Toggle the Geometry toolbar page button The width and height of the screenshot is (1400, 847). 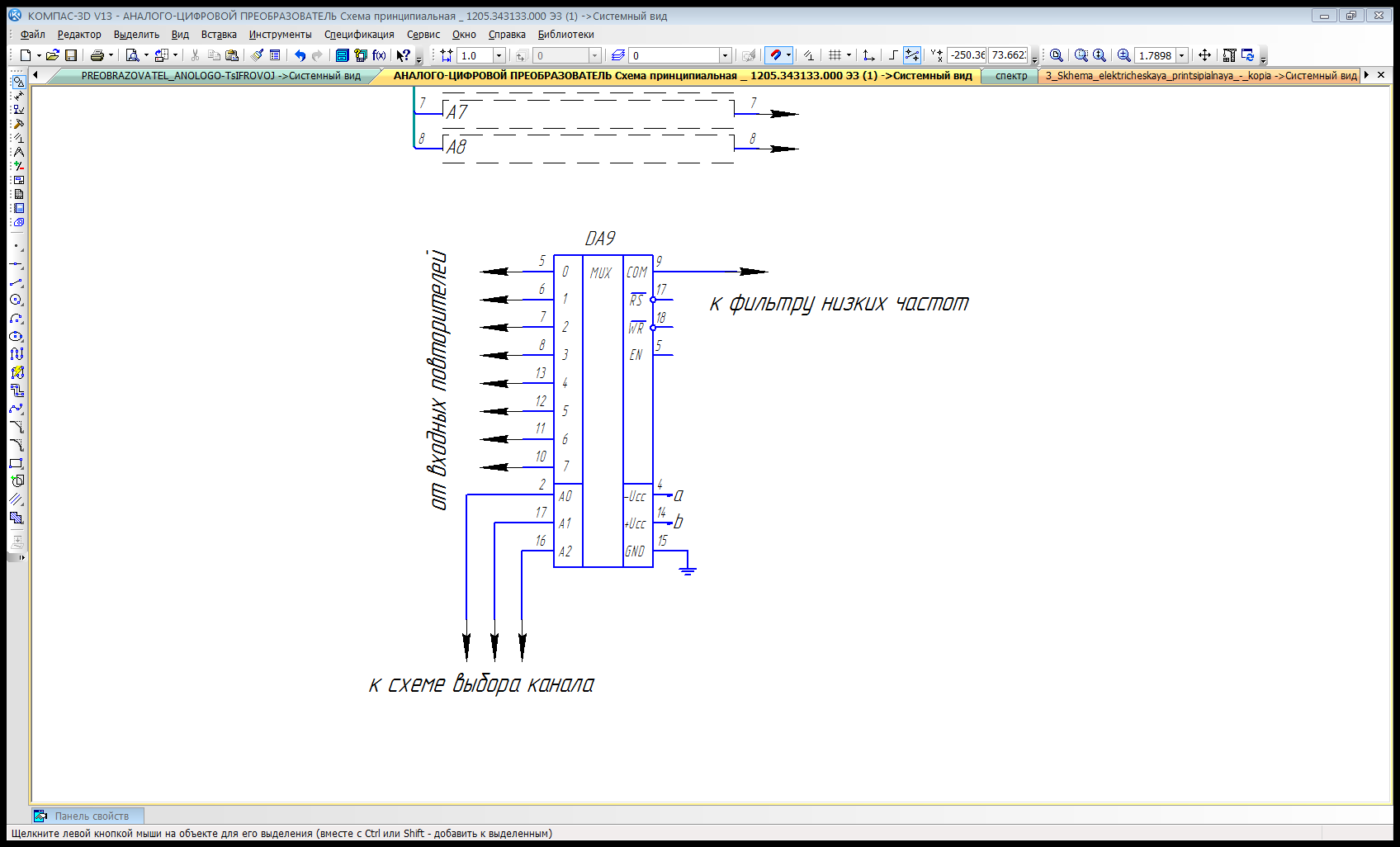pyautogui.click(x=17, y=82)
